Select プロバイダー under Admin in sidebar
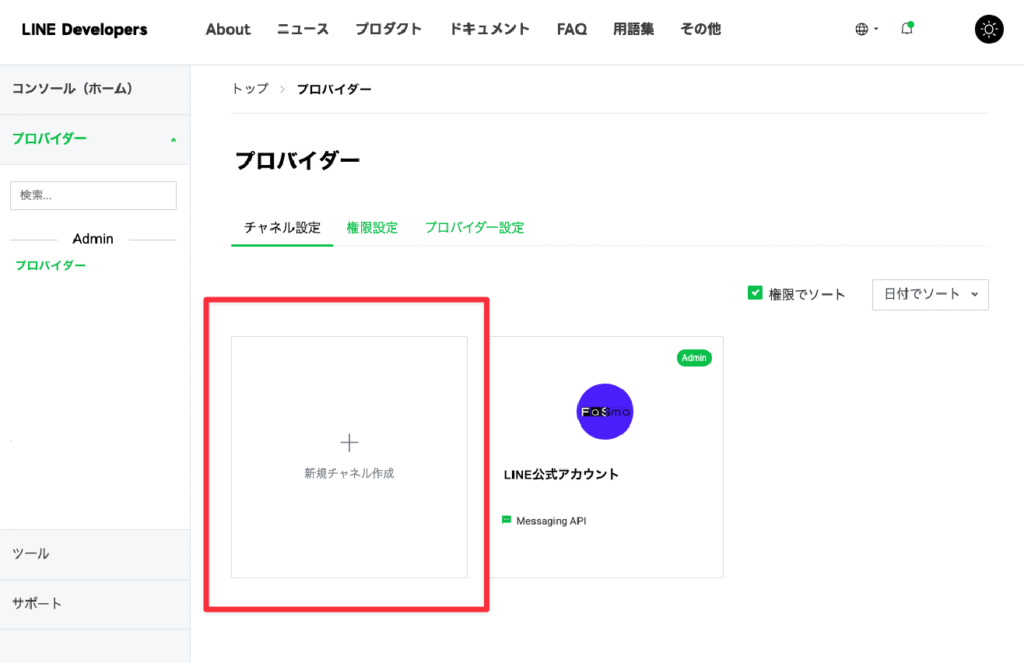This screenshot has height=663, width=1024. [50, 265]
